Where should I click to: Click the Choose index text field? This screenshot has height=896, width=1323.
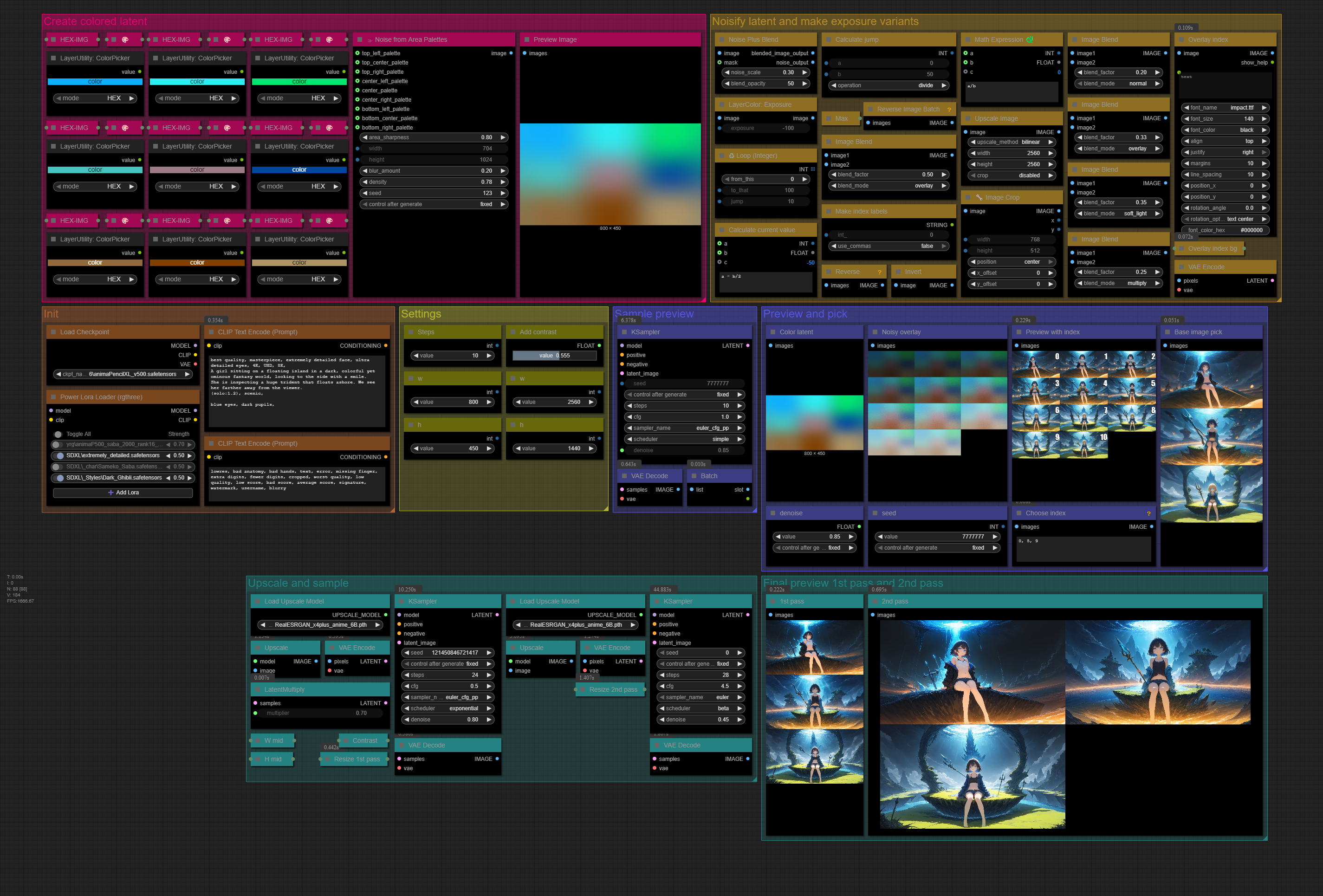[x=1083, y=548]
